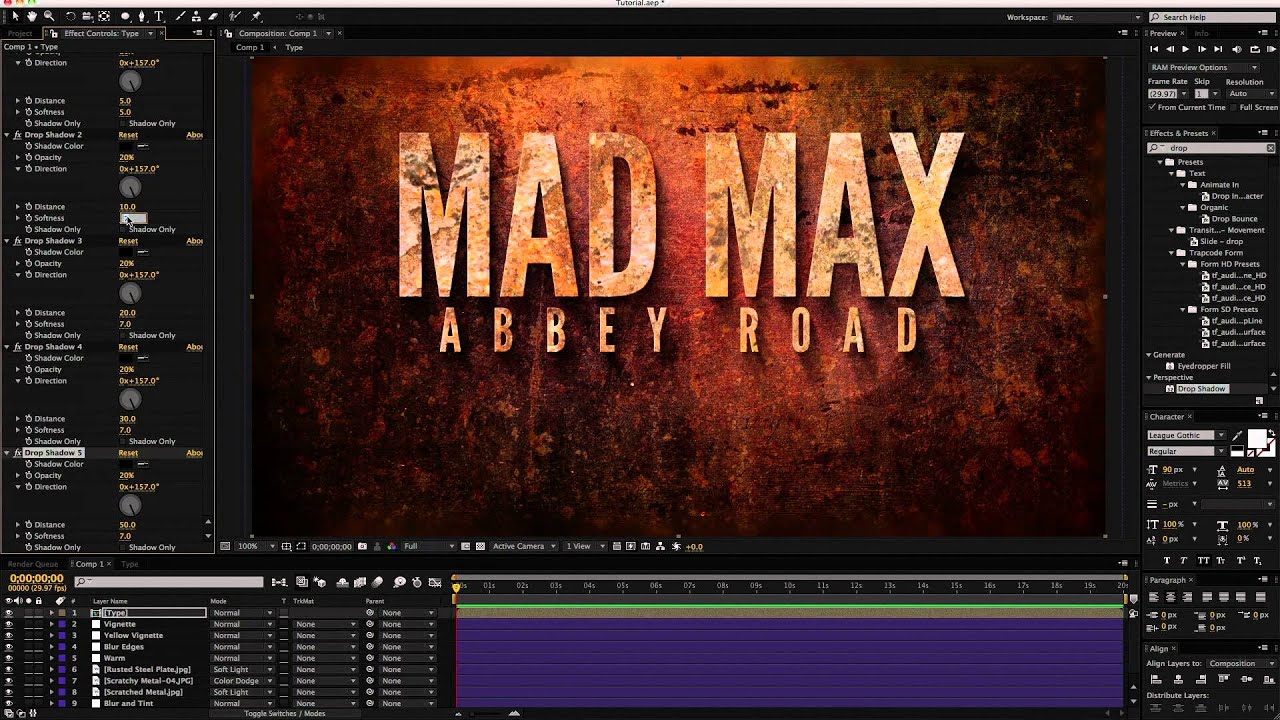
Task: Expand the Vignette layer properties
Action: 52,624
